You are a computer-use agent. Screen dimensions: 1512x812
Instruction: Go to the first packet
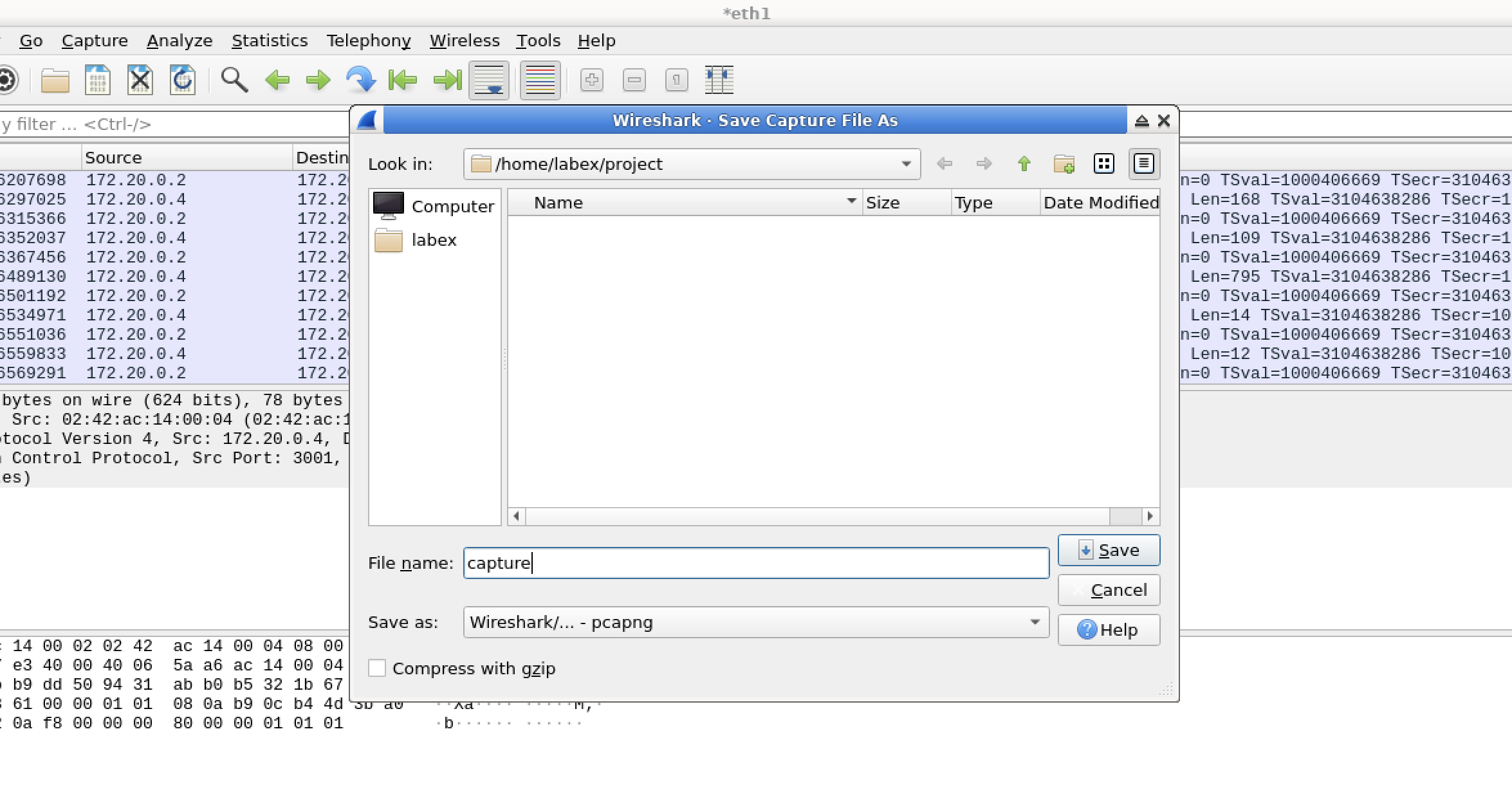402,80
